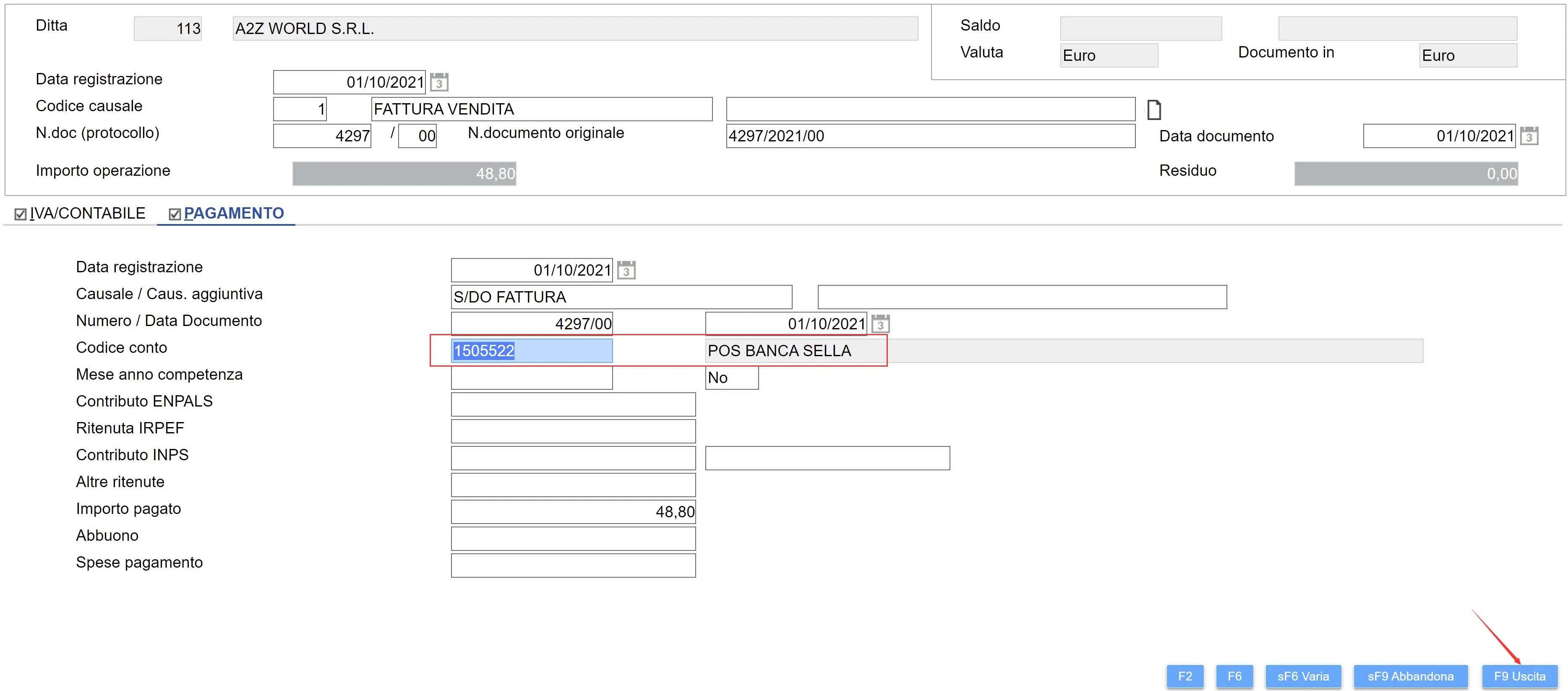Click the F6 button
Screen dimensions: 1568x691
pyautogui.click(x=1234, y=676)
